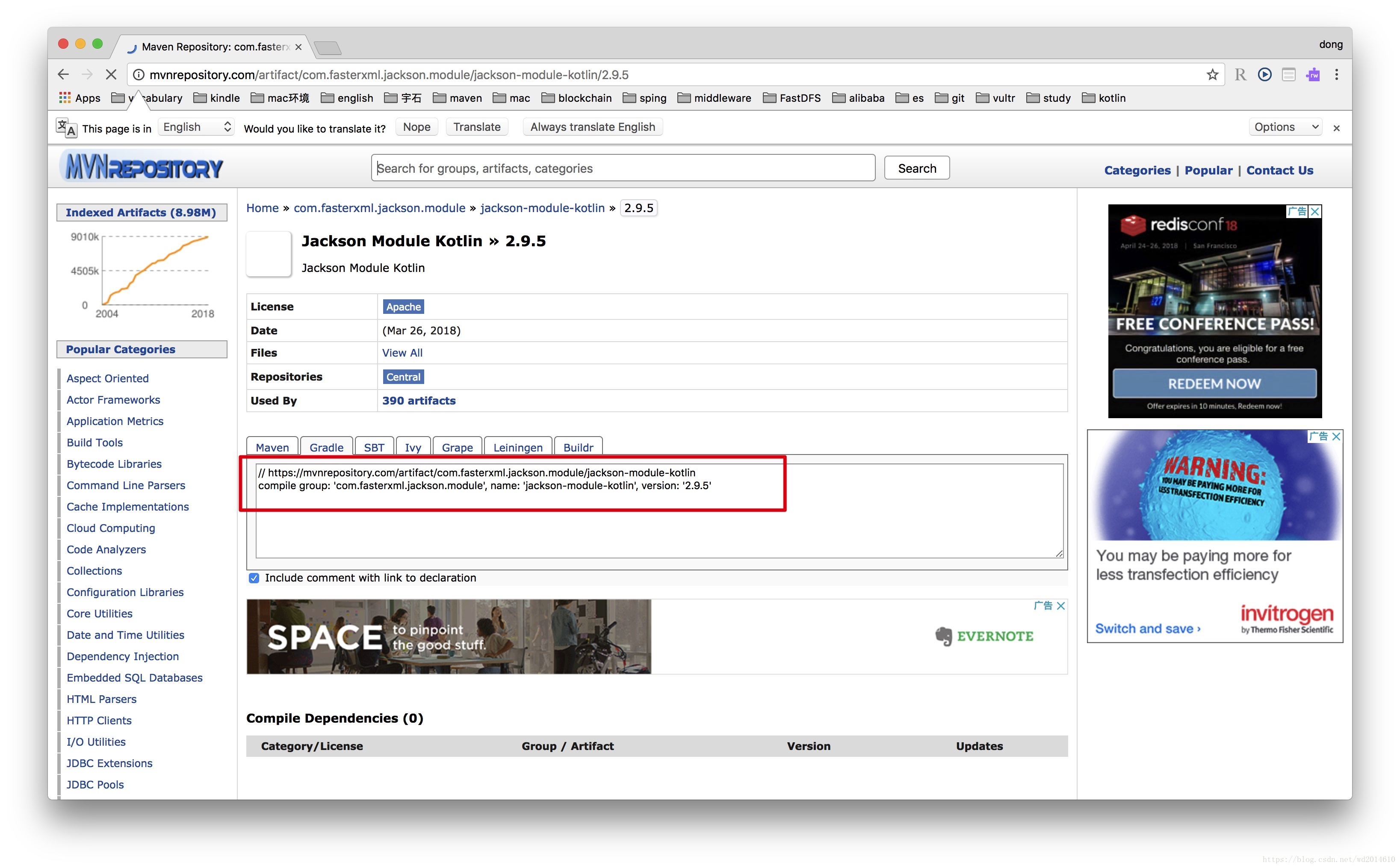1400x868 pixels.
Task: Close the Evernote banner ad
Action: (1061, 605)
